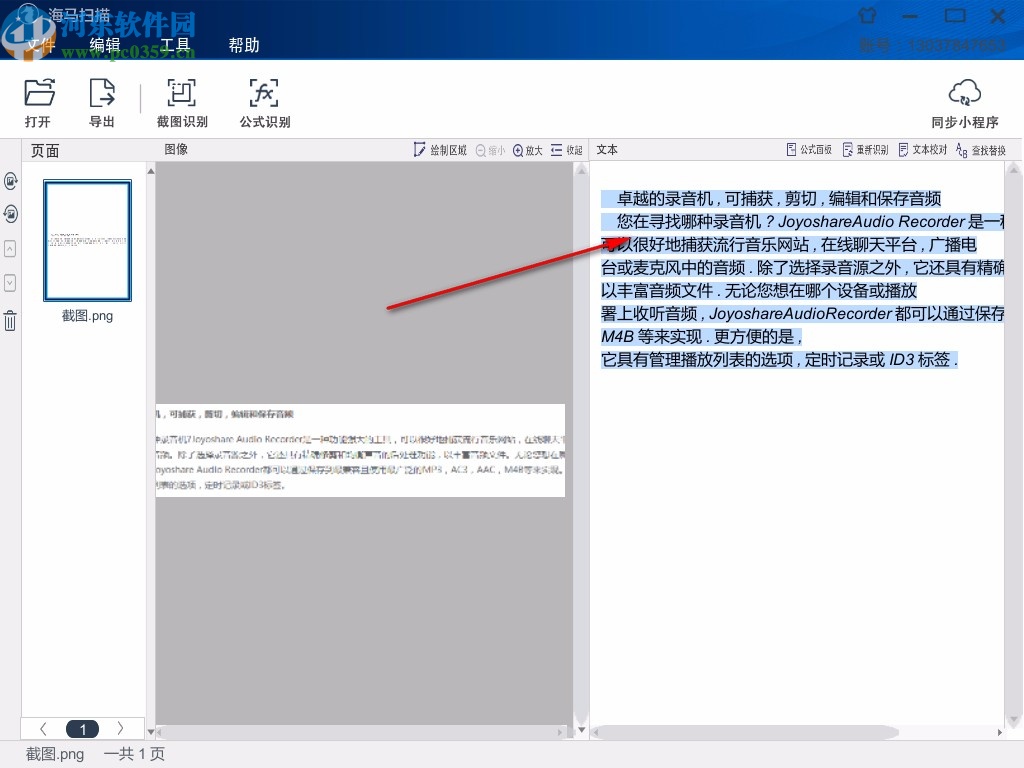Select the 截图.png page thumbnail
Screen dimensions: 1024x768
tap(87, 240)
